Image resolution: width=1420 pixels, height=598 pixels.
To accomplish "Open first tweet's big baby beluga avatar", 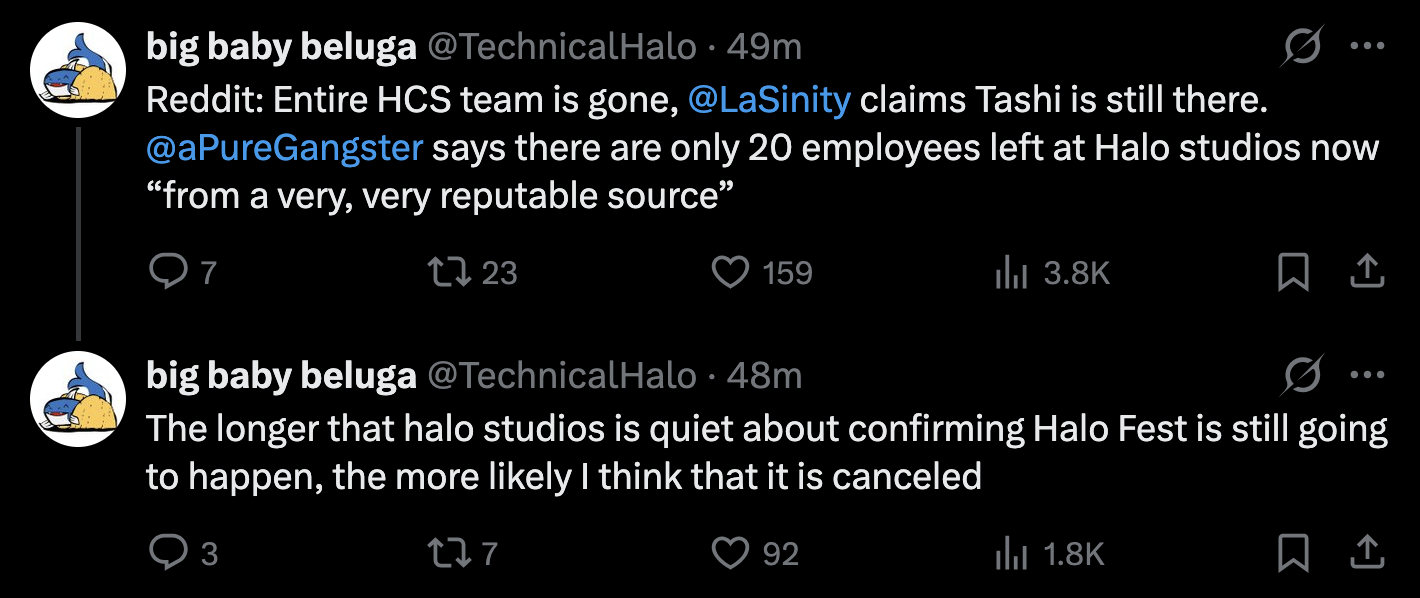I will point(78,70).
